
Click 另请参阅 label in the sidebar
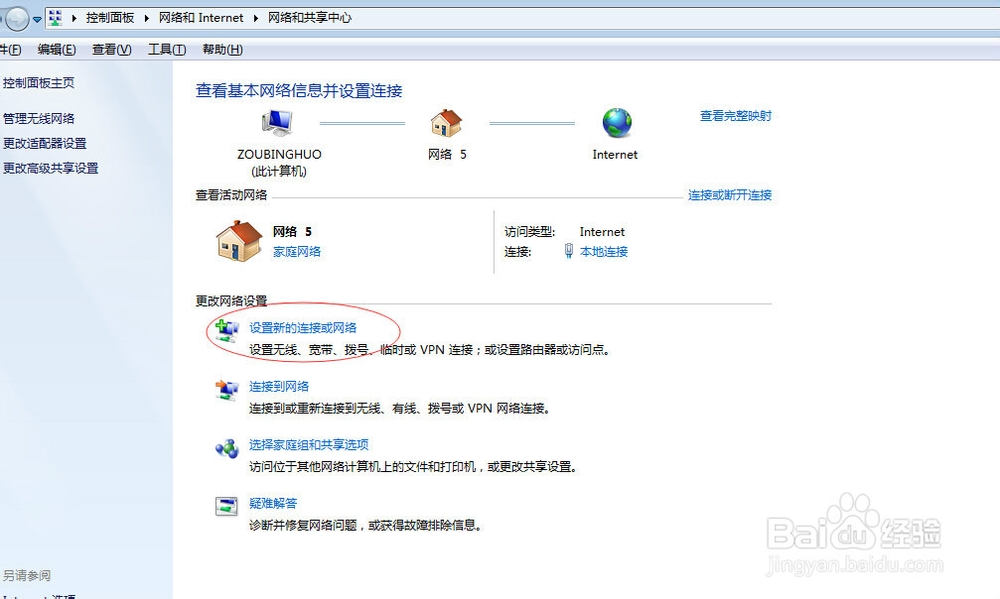click(27, 575)
